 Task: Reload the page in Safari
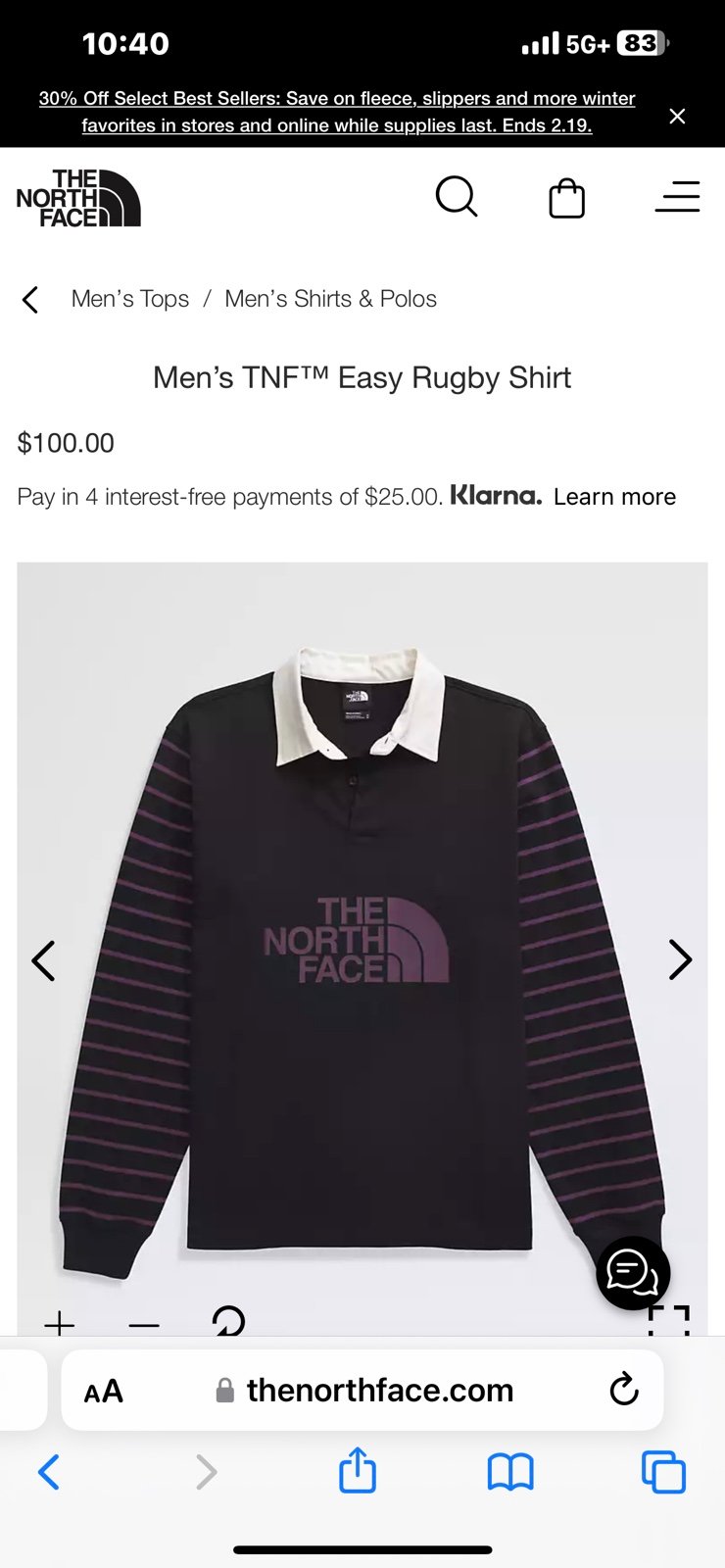(624, 1389)
